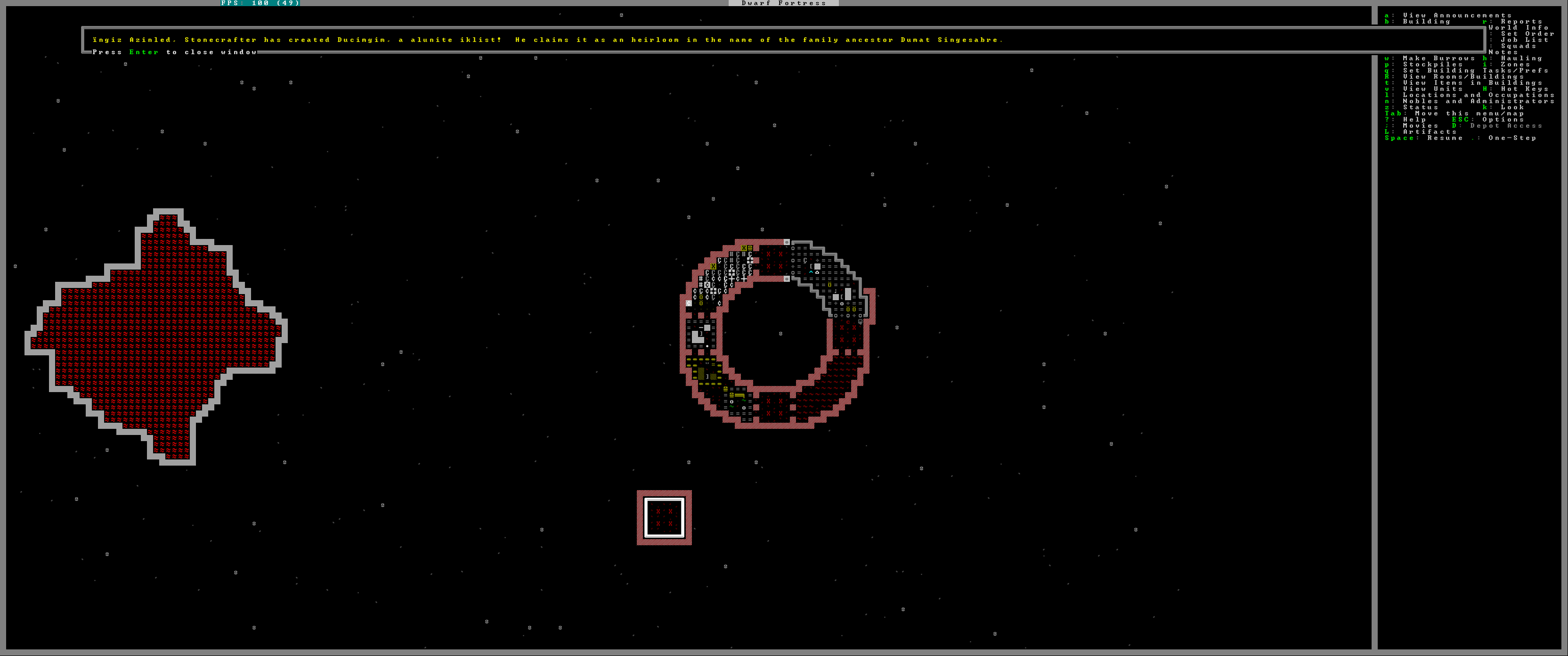Open the Status menu entry
This screenshot has width=1568, height=656.
point(1412,107)
